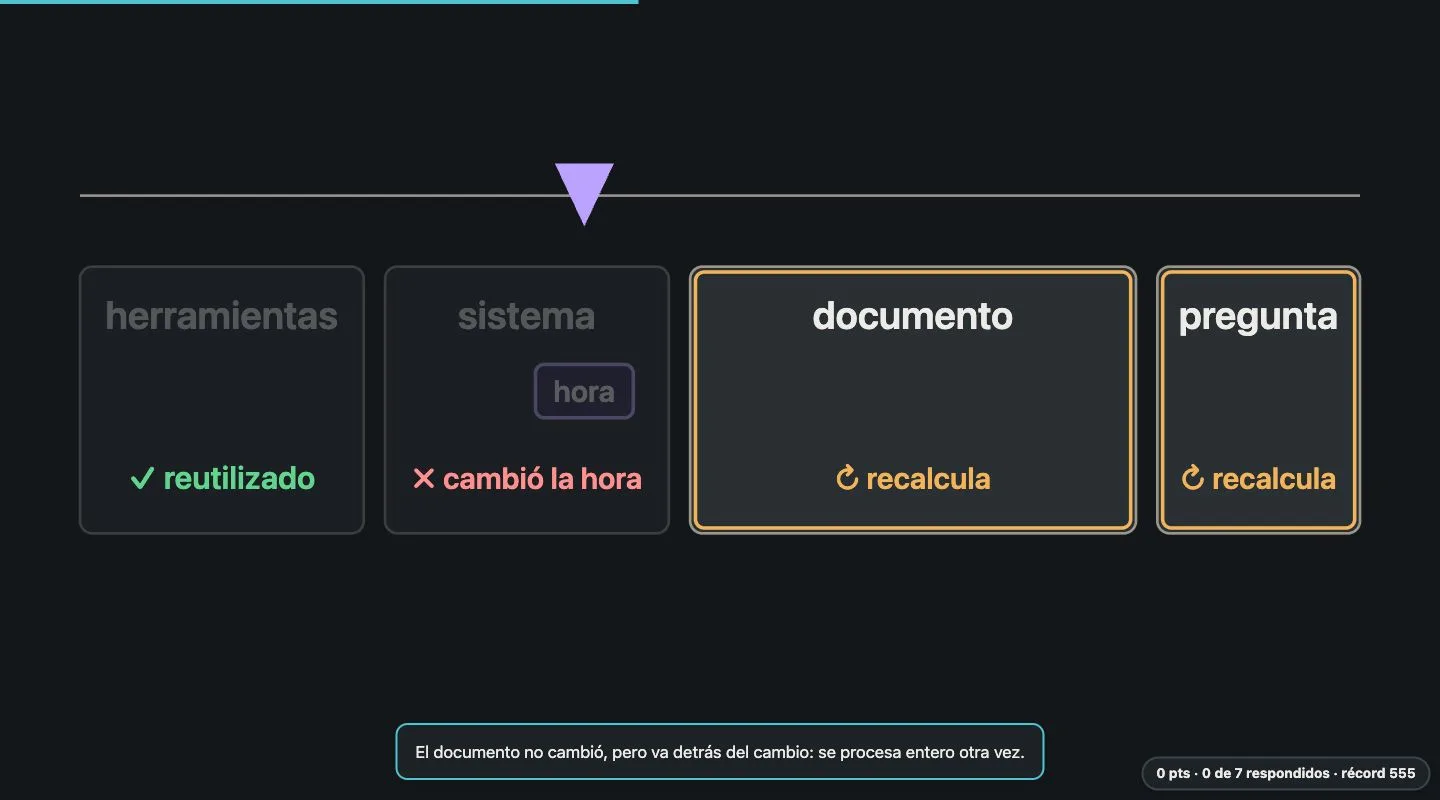Click the 'sistema' heading
This screenshot has height=800, width=1440.
click(x=527, y=316)
